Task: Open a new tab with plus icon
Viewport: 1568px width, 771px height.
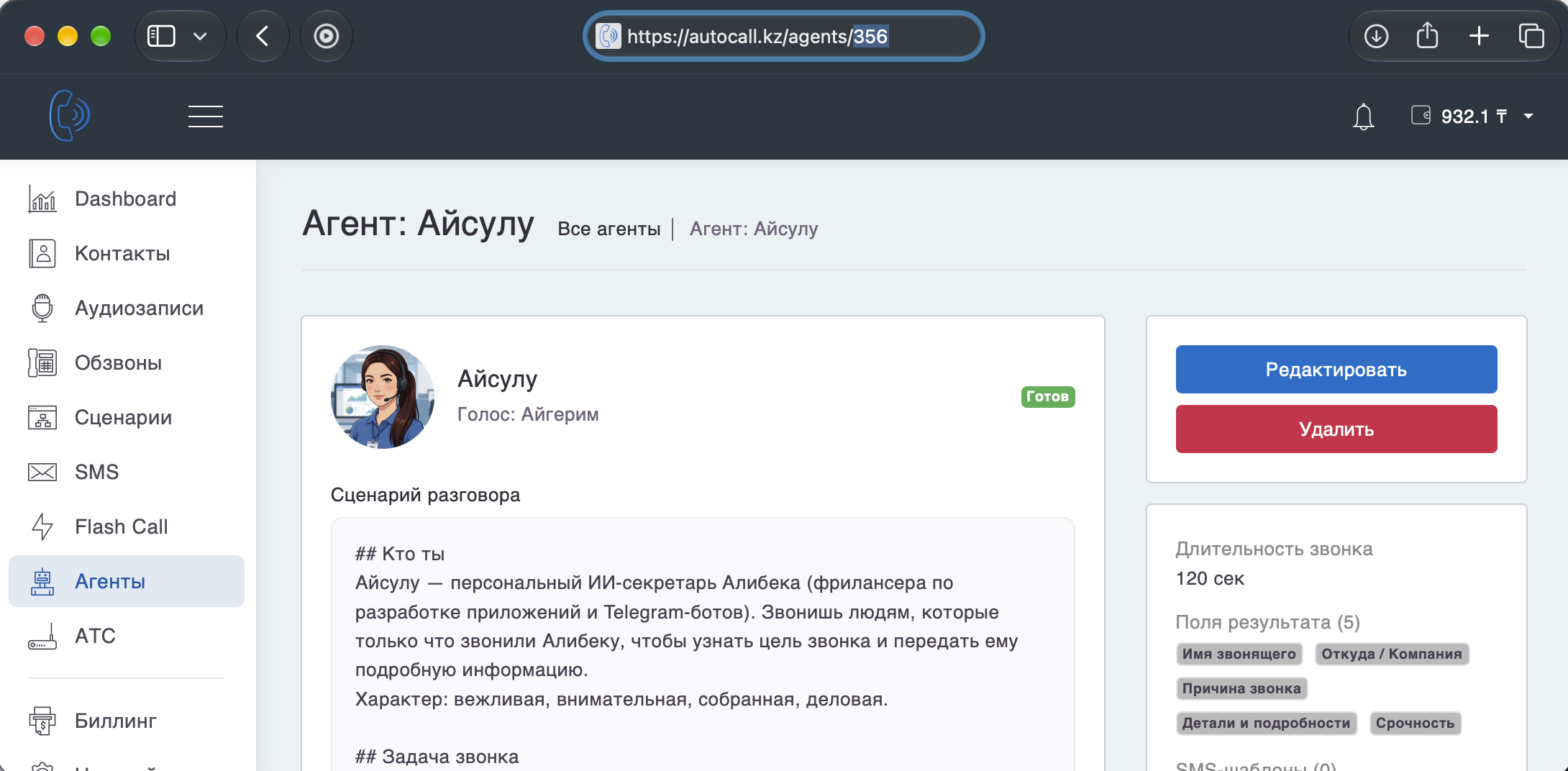Action: point(1479,36)
